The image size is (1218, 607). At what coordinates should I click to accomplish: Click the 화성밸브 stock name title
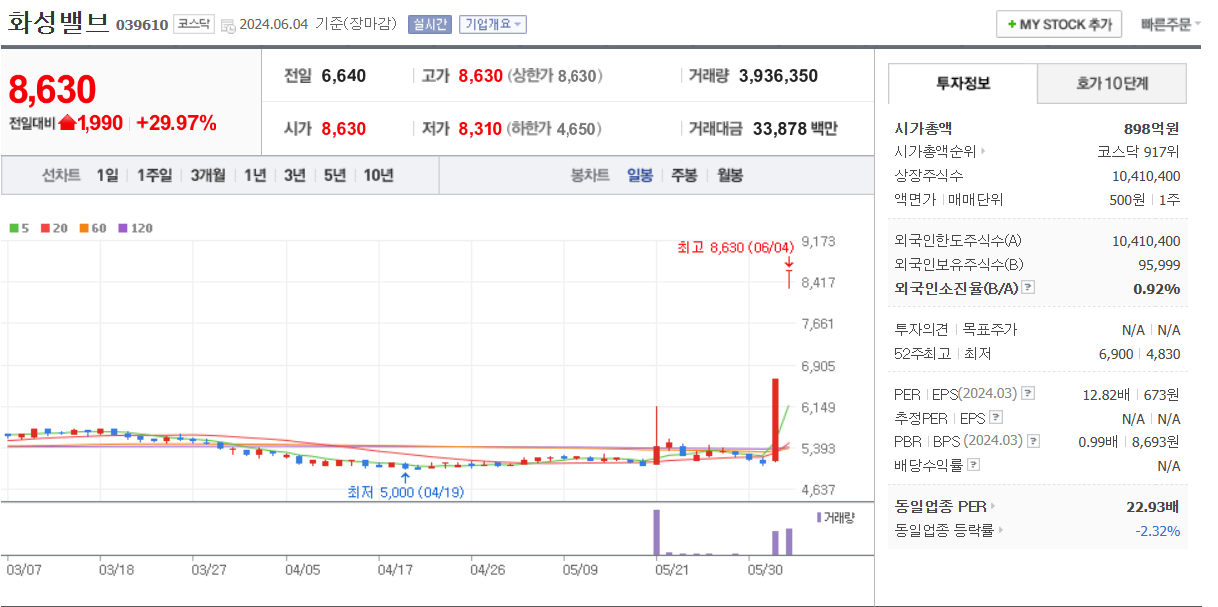[59, 23]
